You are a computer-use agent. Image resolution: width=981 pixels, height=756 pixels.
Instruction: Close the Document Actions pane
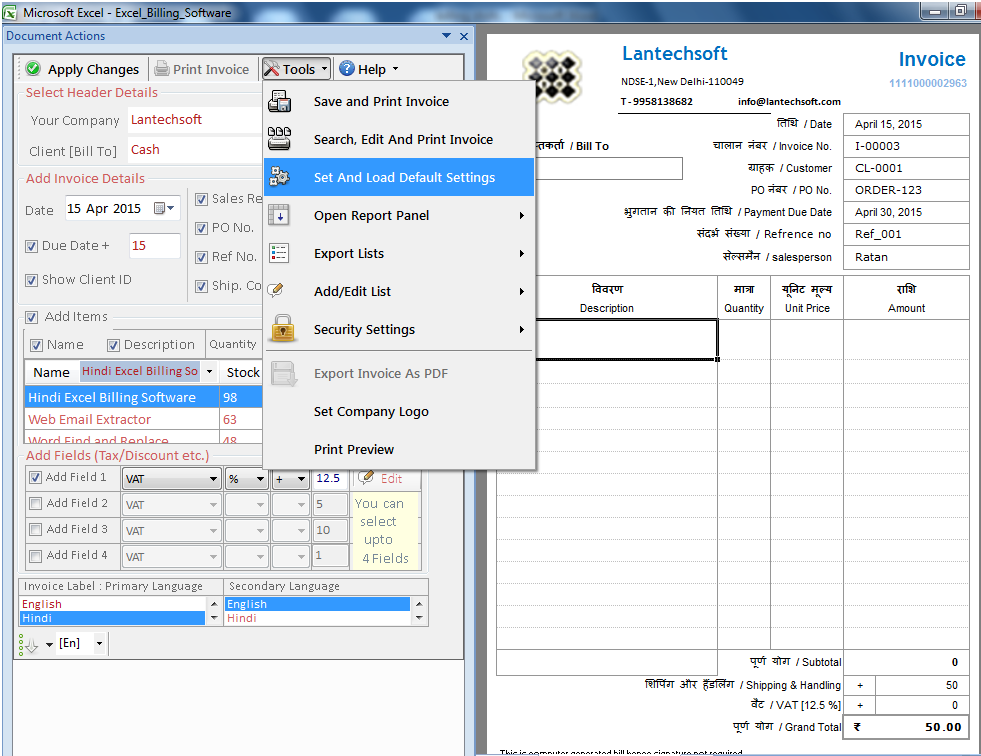(x=464, y=36)
